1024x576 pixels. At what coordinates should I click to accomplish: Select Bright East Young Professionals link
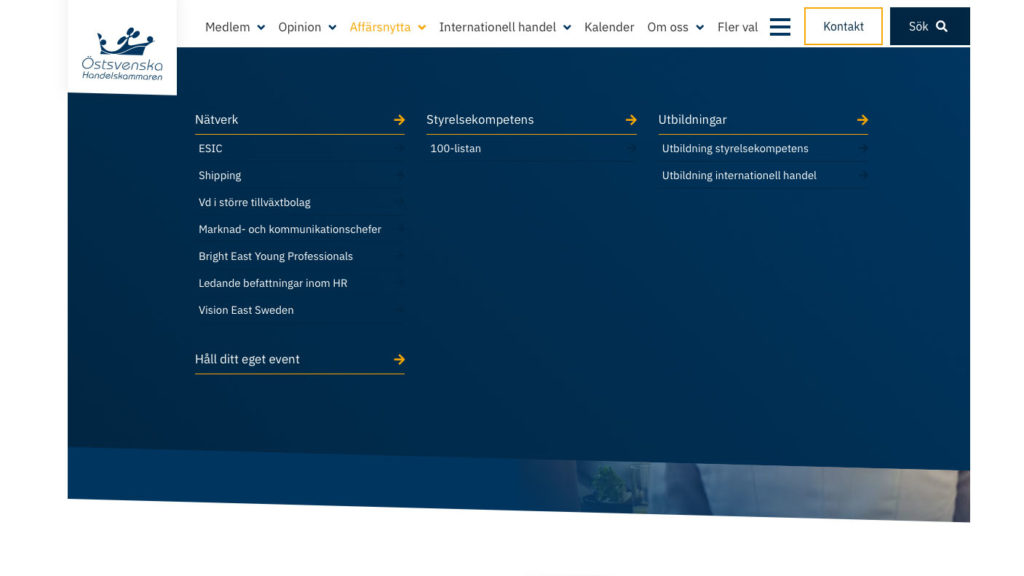276,257
